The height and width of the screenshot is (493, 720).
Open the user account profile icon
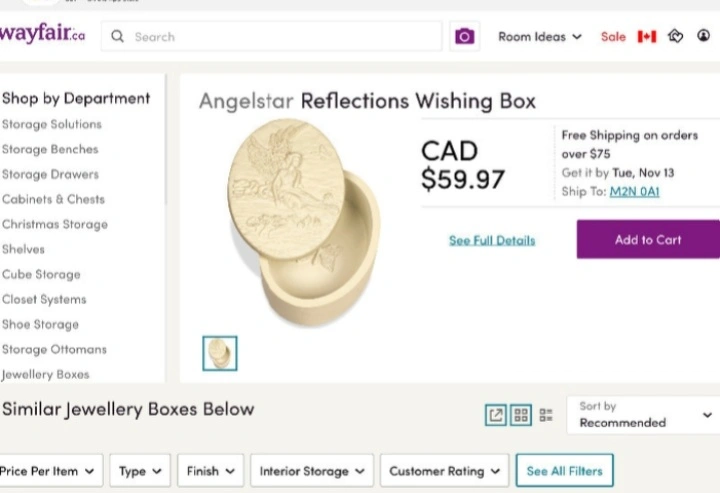point(704,37)
